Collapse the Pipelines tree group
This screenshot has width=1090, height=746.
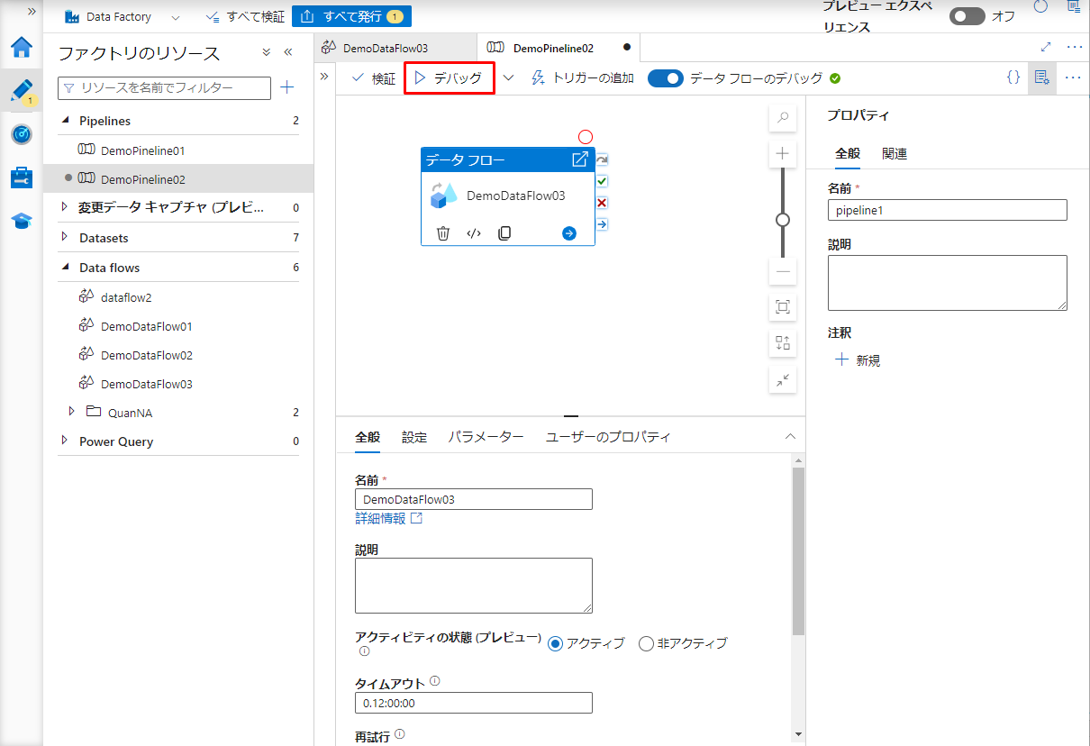coord(65,120)
